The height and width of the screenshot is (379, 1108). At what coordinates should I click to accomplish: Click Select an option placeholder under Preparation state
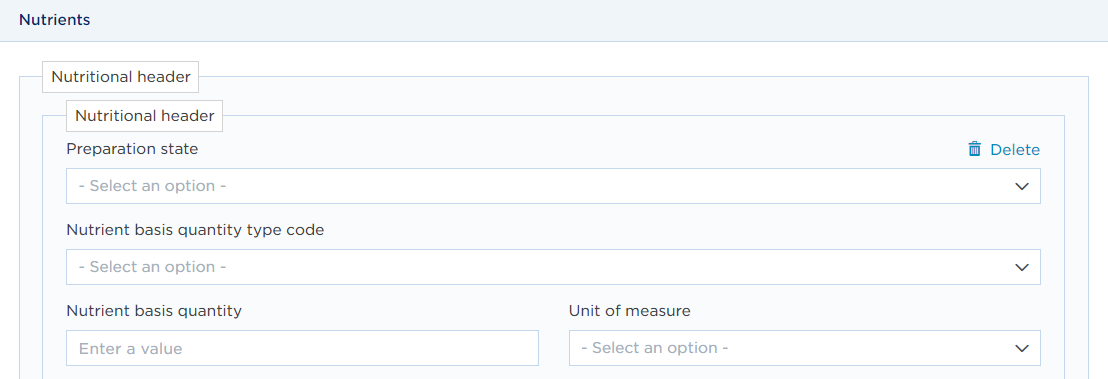153,187
